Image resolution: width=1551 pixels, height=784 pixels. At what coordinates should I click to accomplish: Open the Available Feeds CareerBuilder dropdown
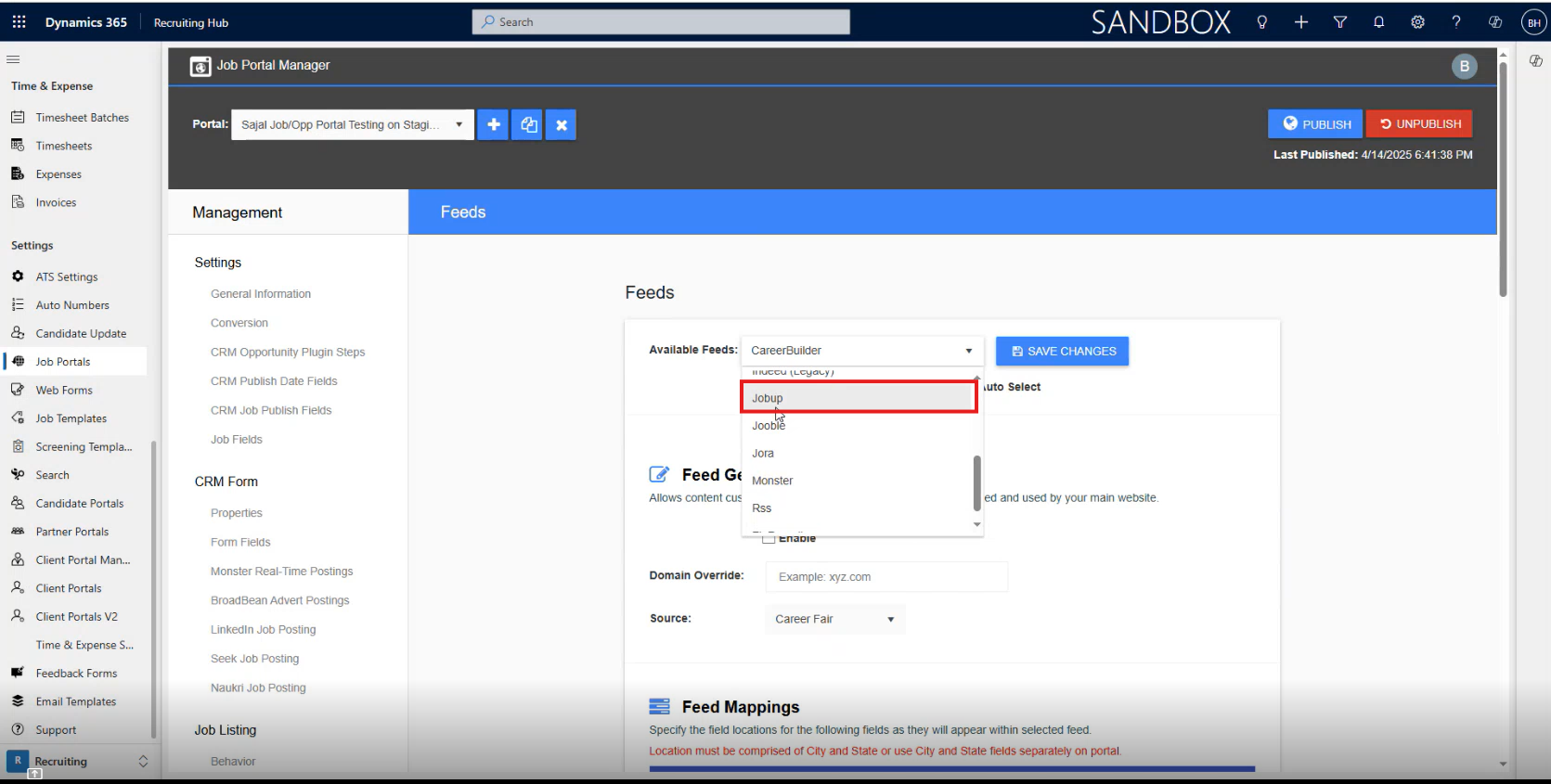tap(861, 351)
